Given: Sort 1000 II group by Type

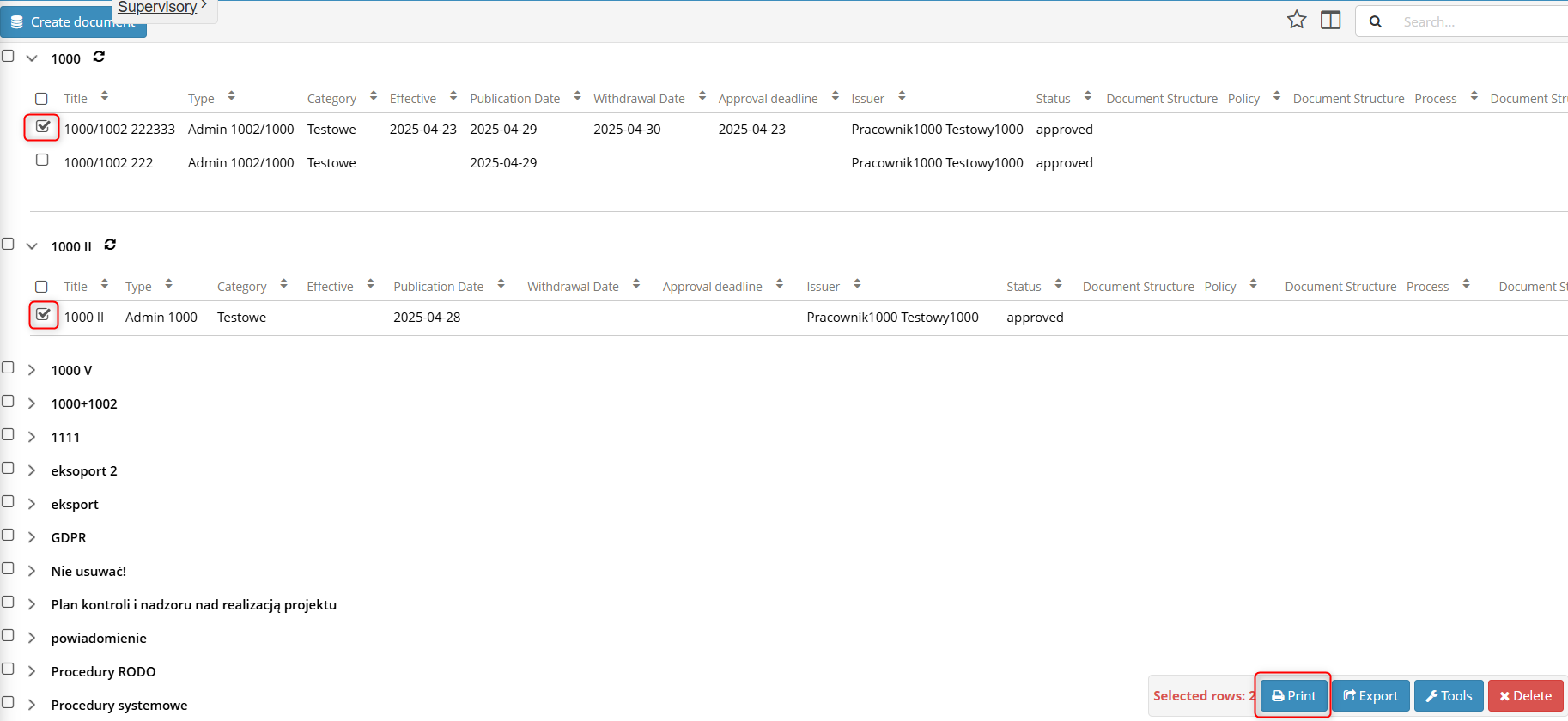Looking at the screenshot, I should pos(168,284).
